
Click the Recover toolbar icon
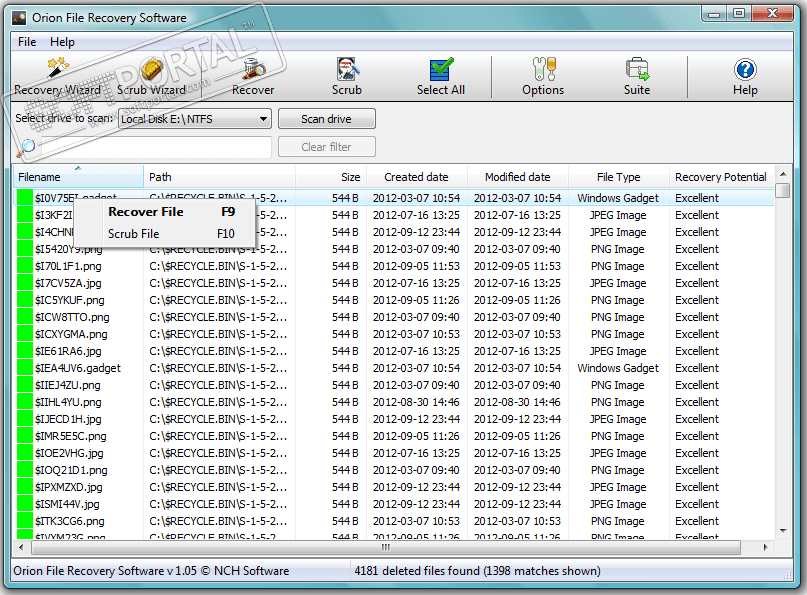253,77
